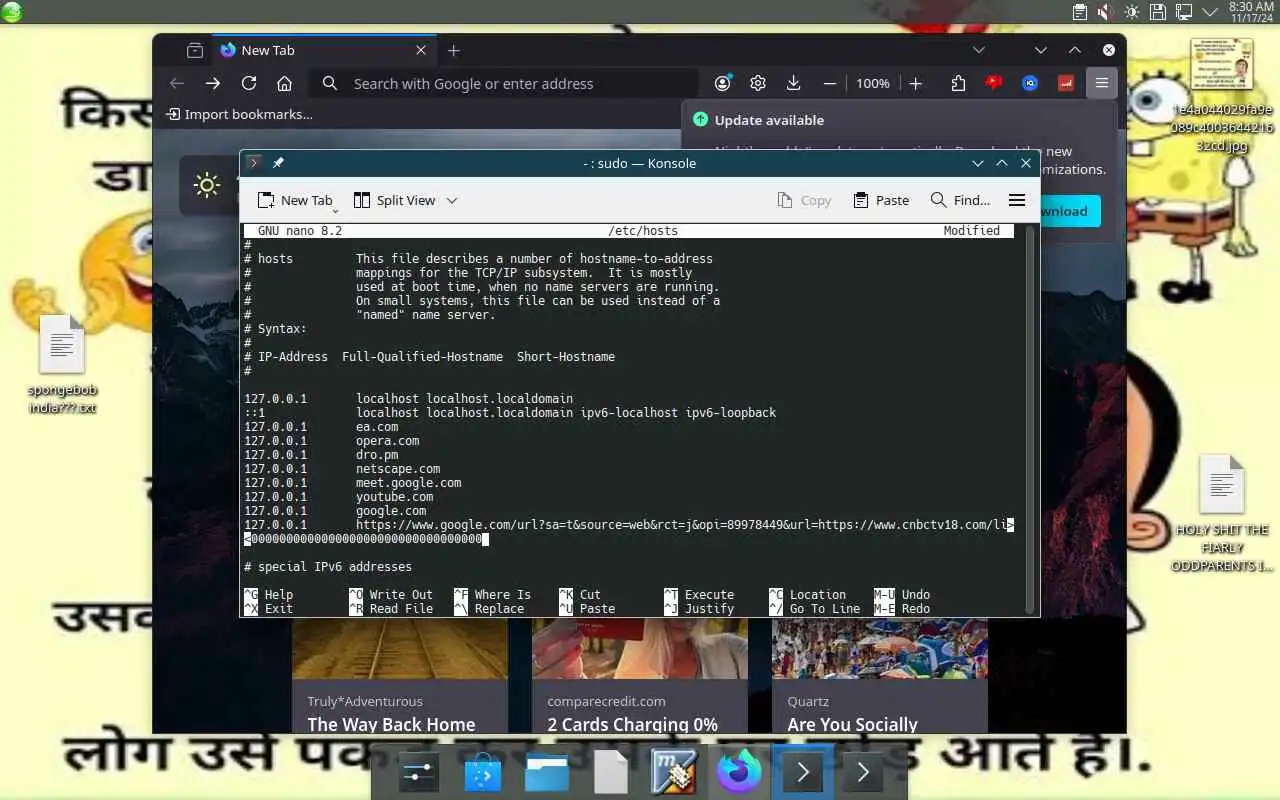This screenshot has width=1280, height=800.
Task: Open the network connection tray icon
Action: (x=1184, y=12)
